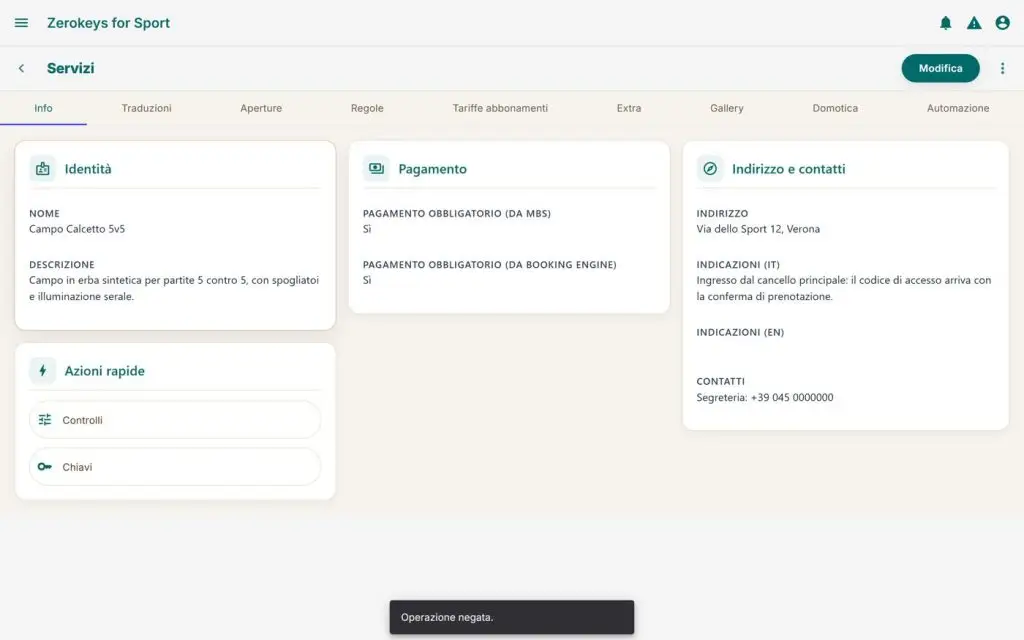Click the Campo in erba sintetica description
The height and width of the screenshot is (640, 1024).
[174, 288]
